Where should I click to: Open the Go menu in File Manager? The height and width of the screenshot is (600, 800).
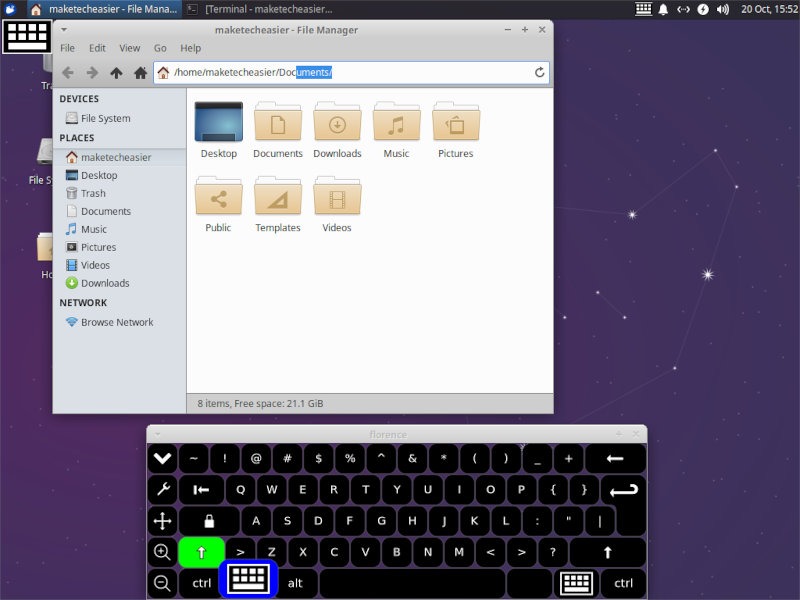[159, 47]
